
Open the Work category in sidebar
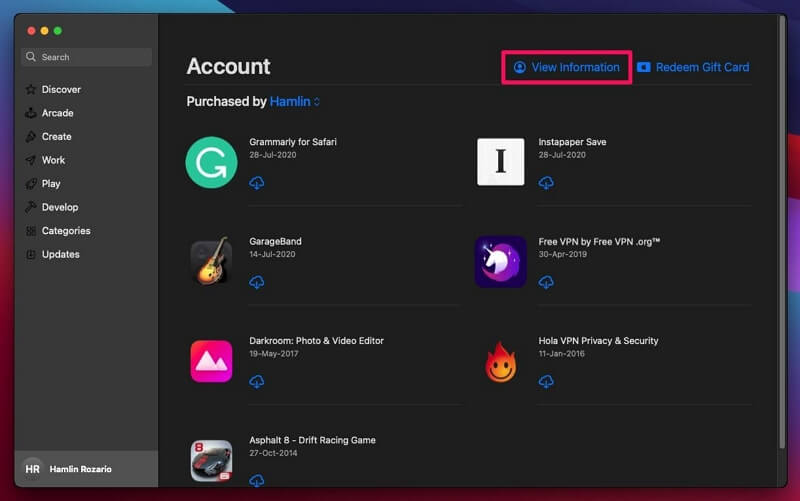[x=53, y=160]
